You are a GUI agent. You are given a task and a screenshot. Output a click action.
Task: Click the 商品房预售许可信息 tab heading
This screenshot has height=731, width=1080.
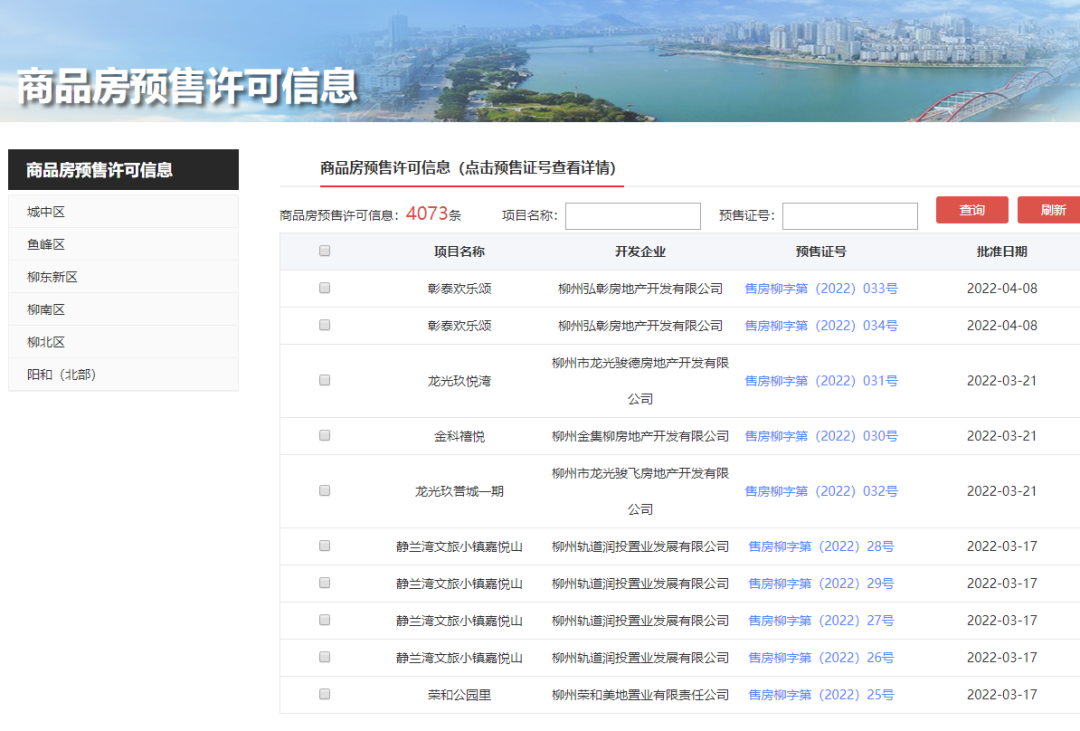467,168
